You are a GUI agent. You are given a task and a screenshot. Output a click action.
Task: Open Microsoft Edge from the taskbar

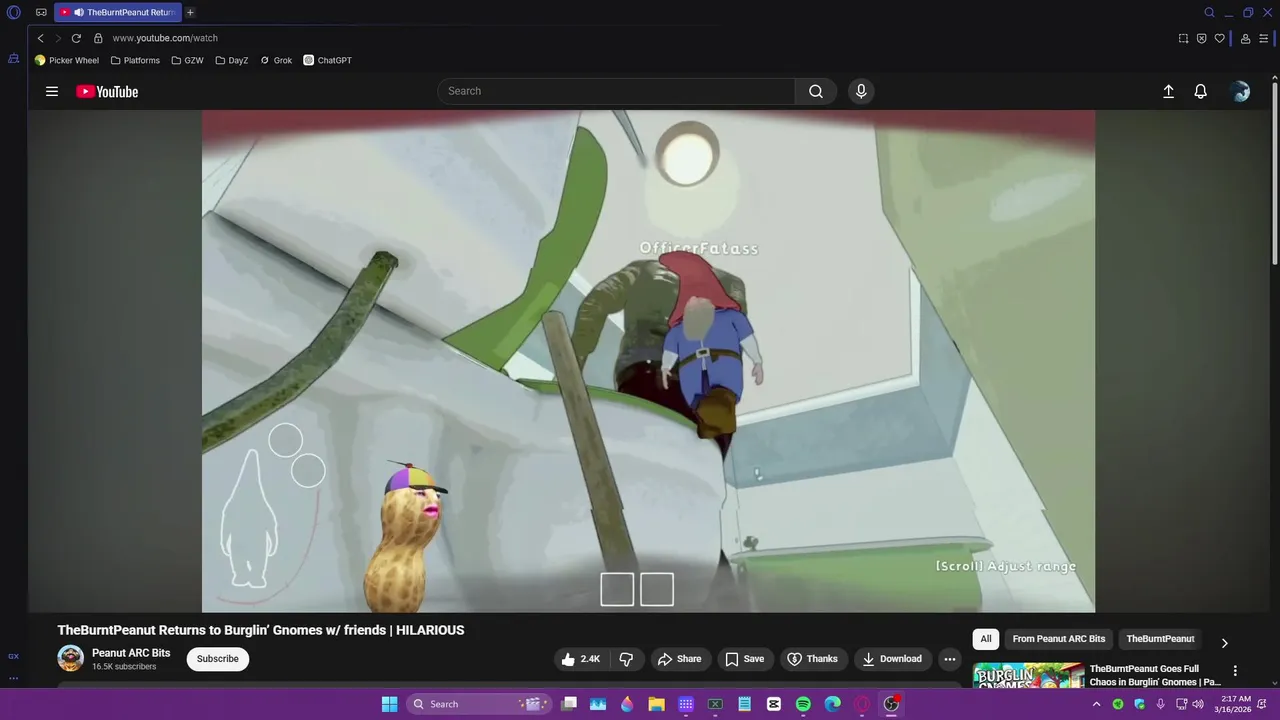tap(832, 704)
